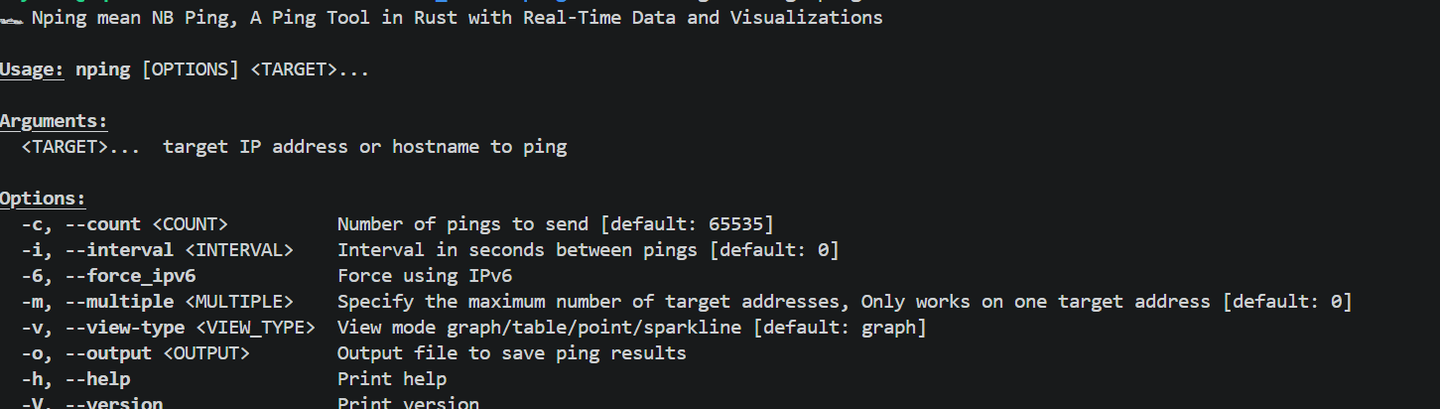Click the Options: heading

point(43,199)
